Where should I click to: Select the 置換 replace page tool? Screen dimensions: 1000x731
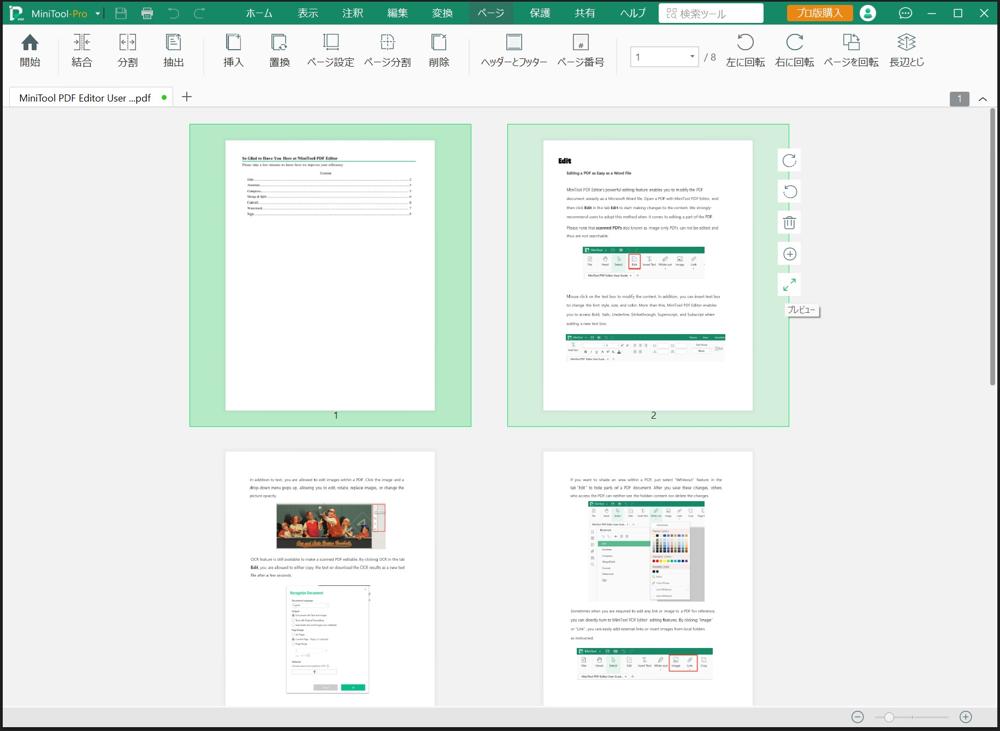(x=279, y=50)
